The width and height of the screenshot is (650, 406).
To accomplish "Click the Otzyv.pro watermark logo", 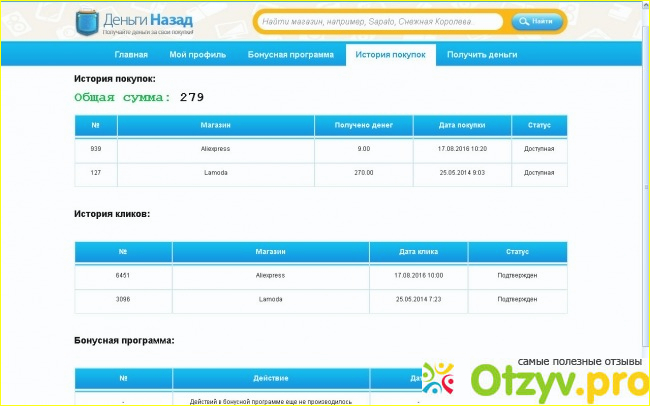I will (x=530, y=381).
